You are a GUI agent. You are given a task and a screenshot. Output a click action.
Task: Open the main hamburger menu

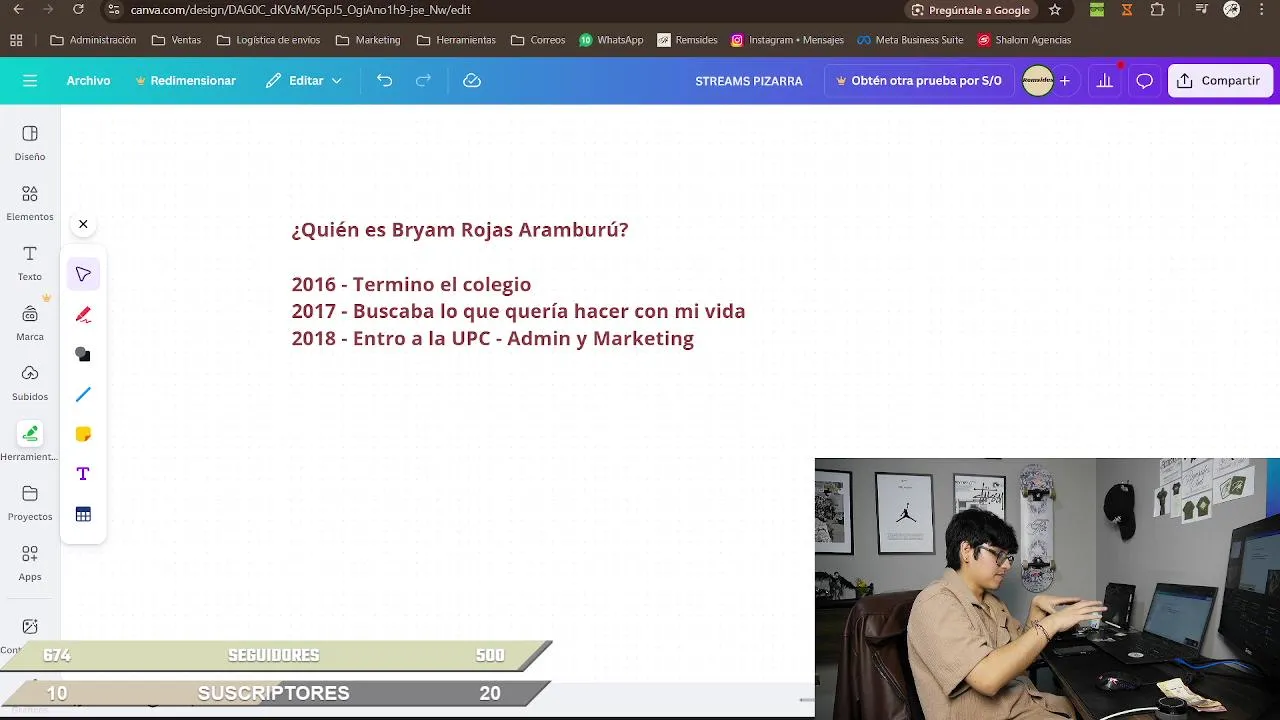30,81
